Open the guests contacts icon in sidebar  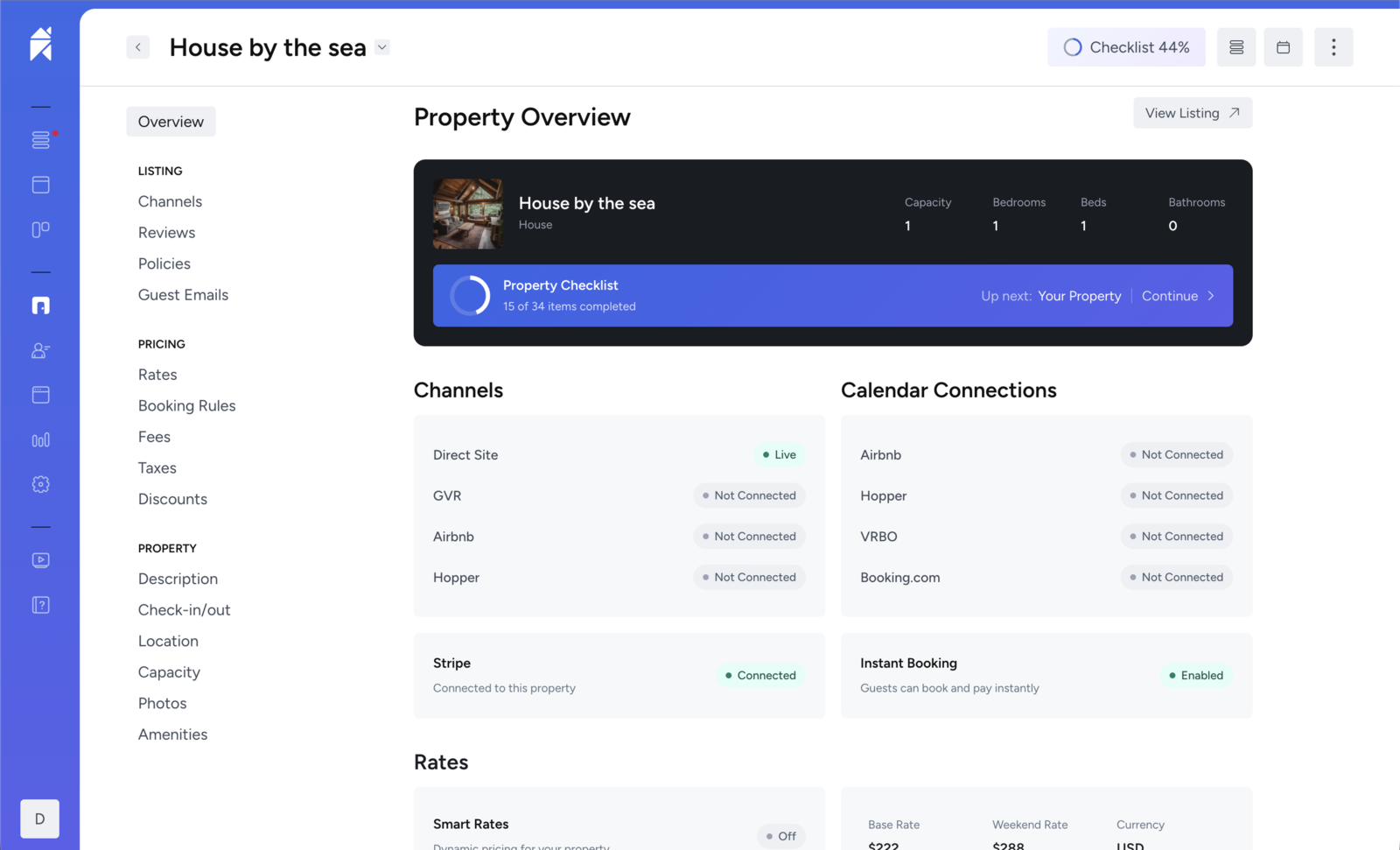tap(41, 350)
